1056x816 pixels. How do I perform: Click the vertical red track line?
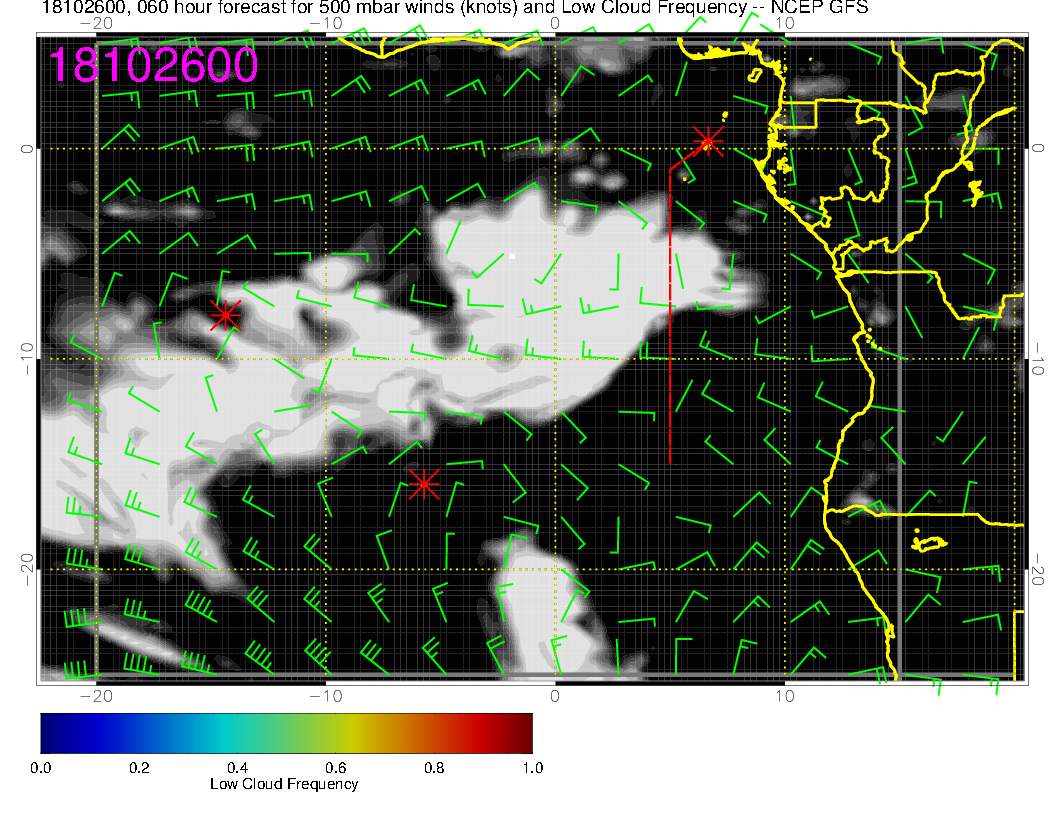[x=670, y=320]
